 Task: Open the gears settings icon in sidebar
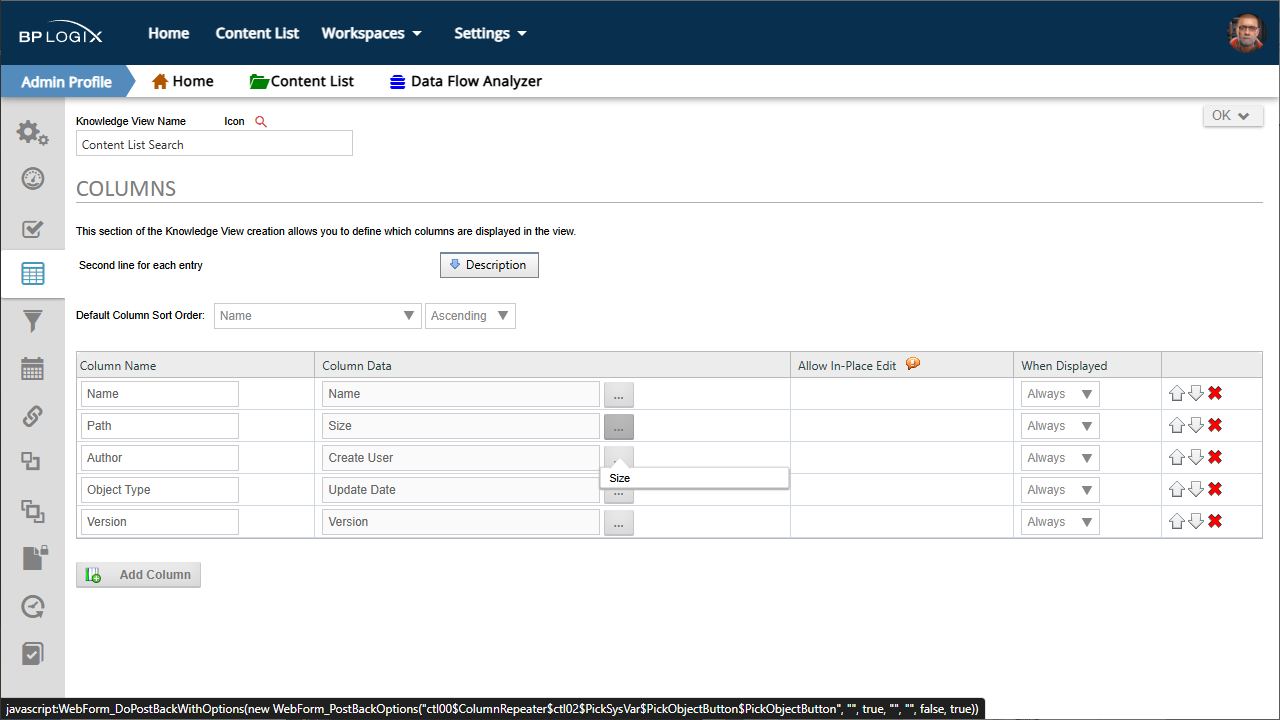(x=32, y=132)
